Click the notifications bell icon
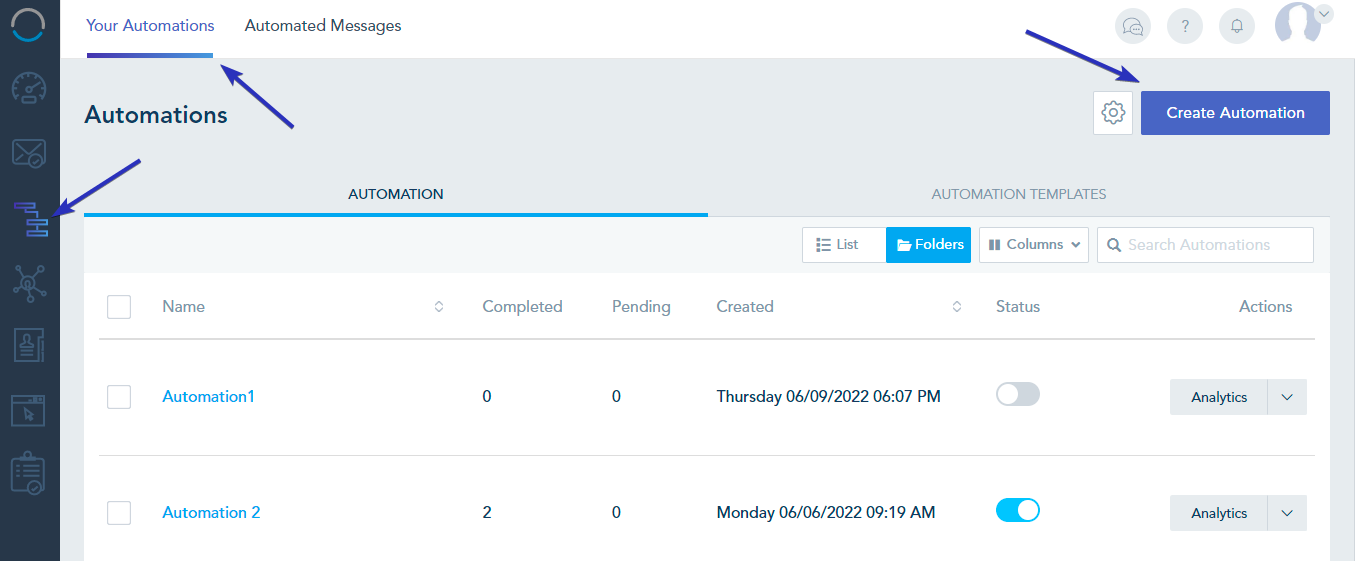 click(1237, 27)
